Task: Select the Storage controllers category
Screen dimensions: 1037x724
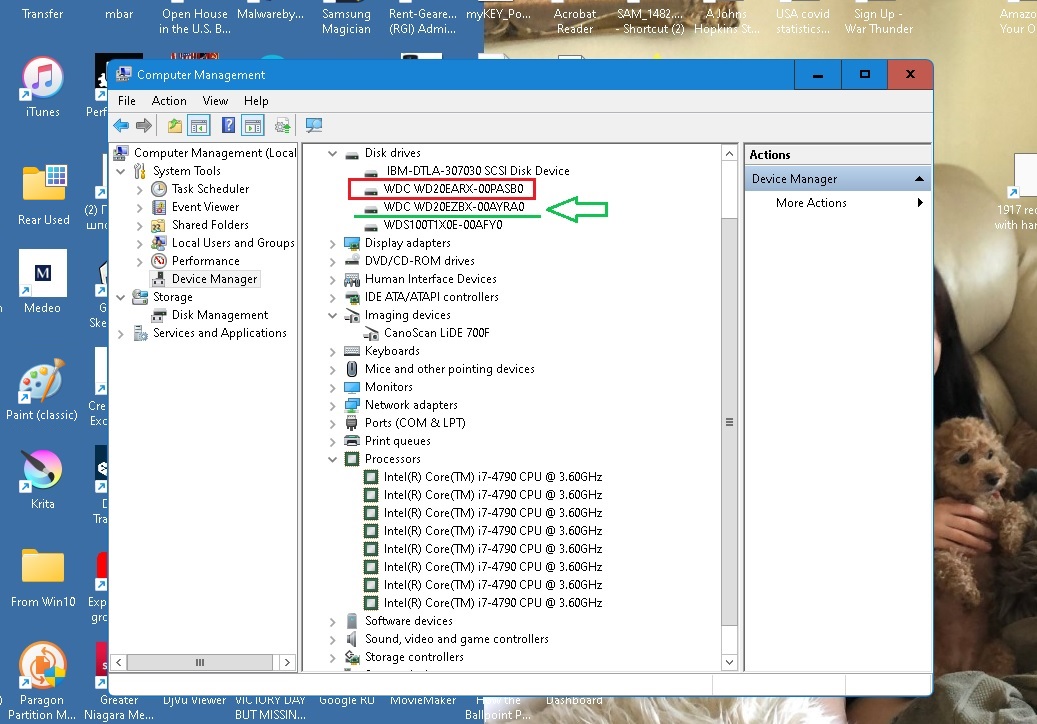Action: [x=413, y=657]
